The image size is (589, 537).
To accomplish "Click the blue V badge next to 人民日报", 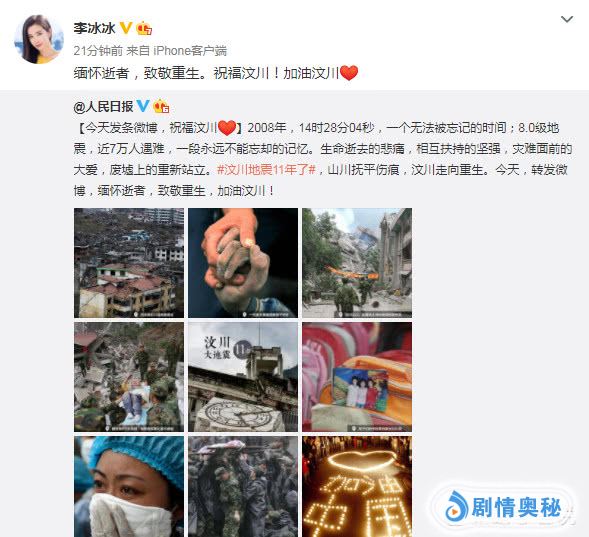I will click(143, 106).
